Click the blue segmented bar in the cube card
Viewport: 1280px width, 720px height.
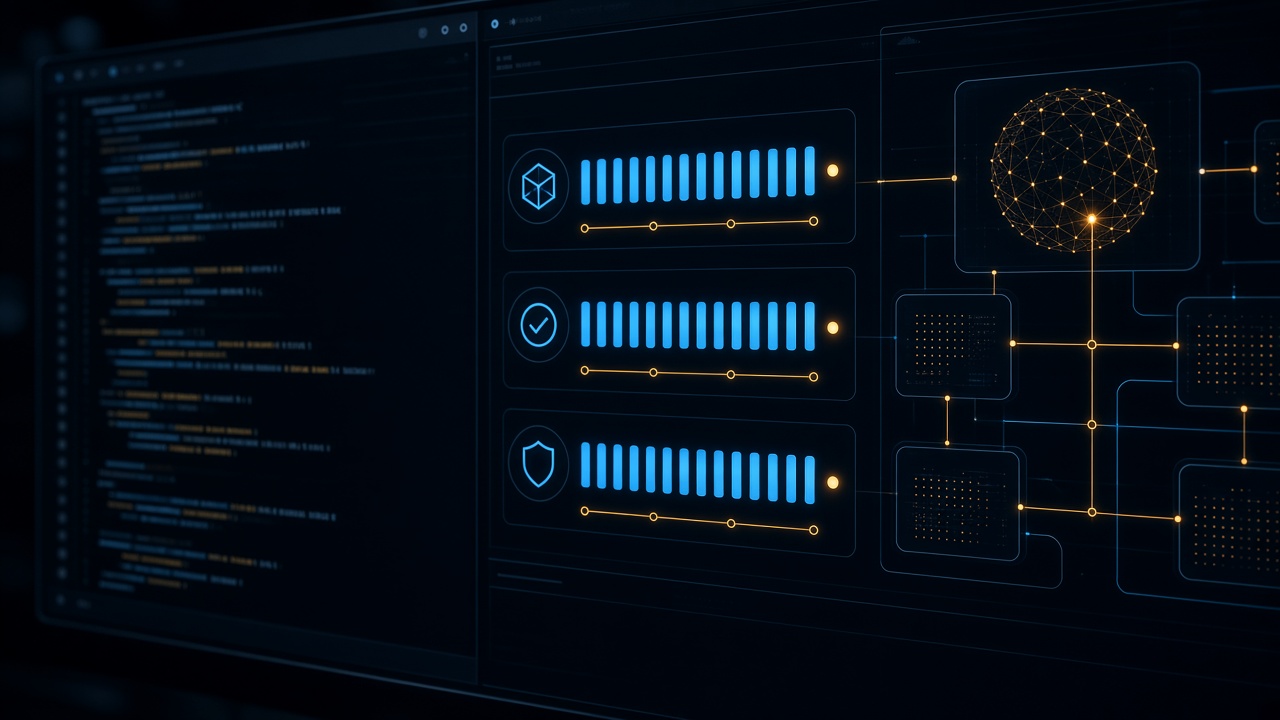pyautogui.click(x=698, y=176)
